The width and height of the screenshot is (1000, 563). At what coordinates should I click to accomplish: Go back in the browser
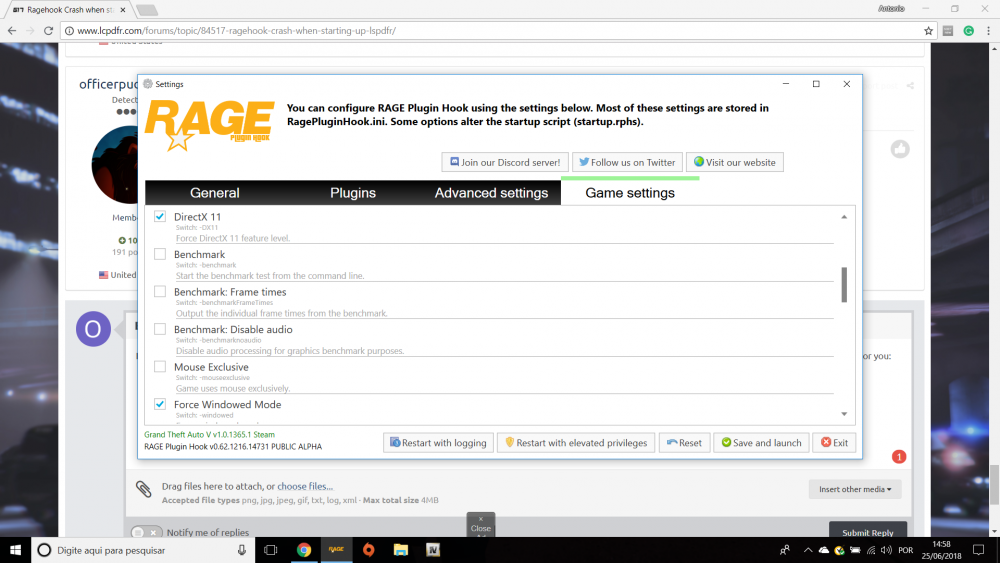pyautogui.click(x=12, y=31)
